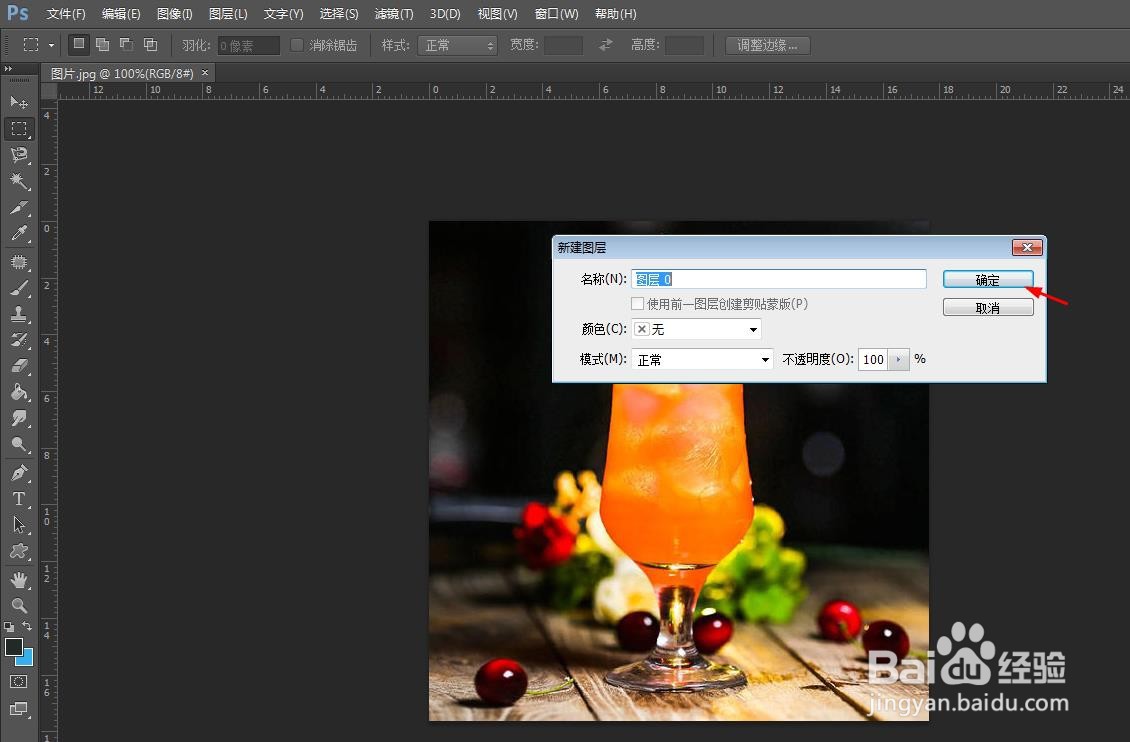Viewport: 1130px width, 742px height.
Task: Open the 样式 style dropdown
Action: click(458, 45)
